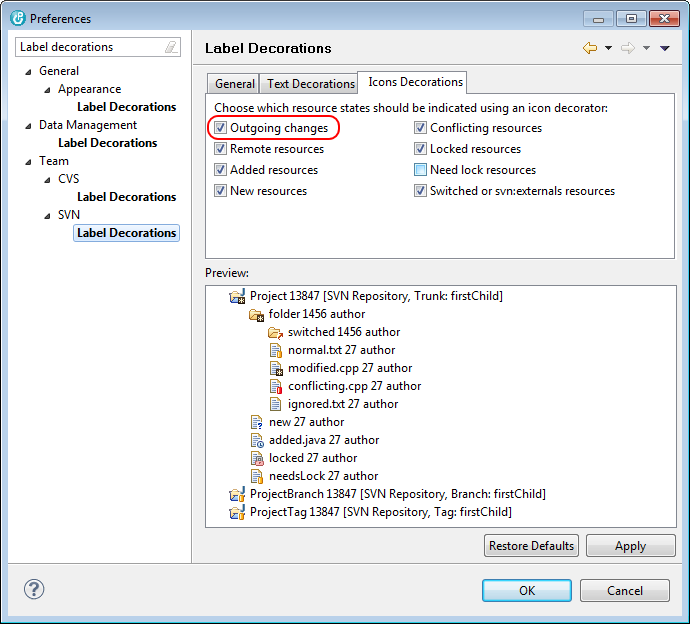This screenshot has height=624, width=690.
Task: Click the Project 13847 trunk icon
Action: (237, 297)
